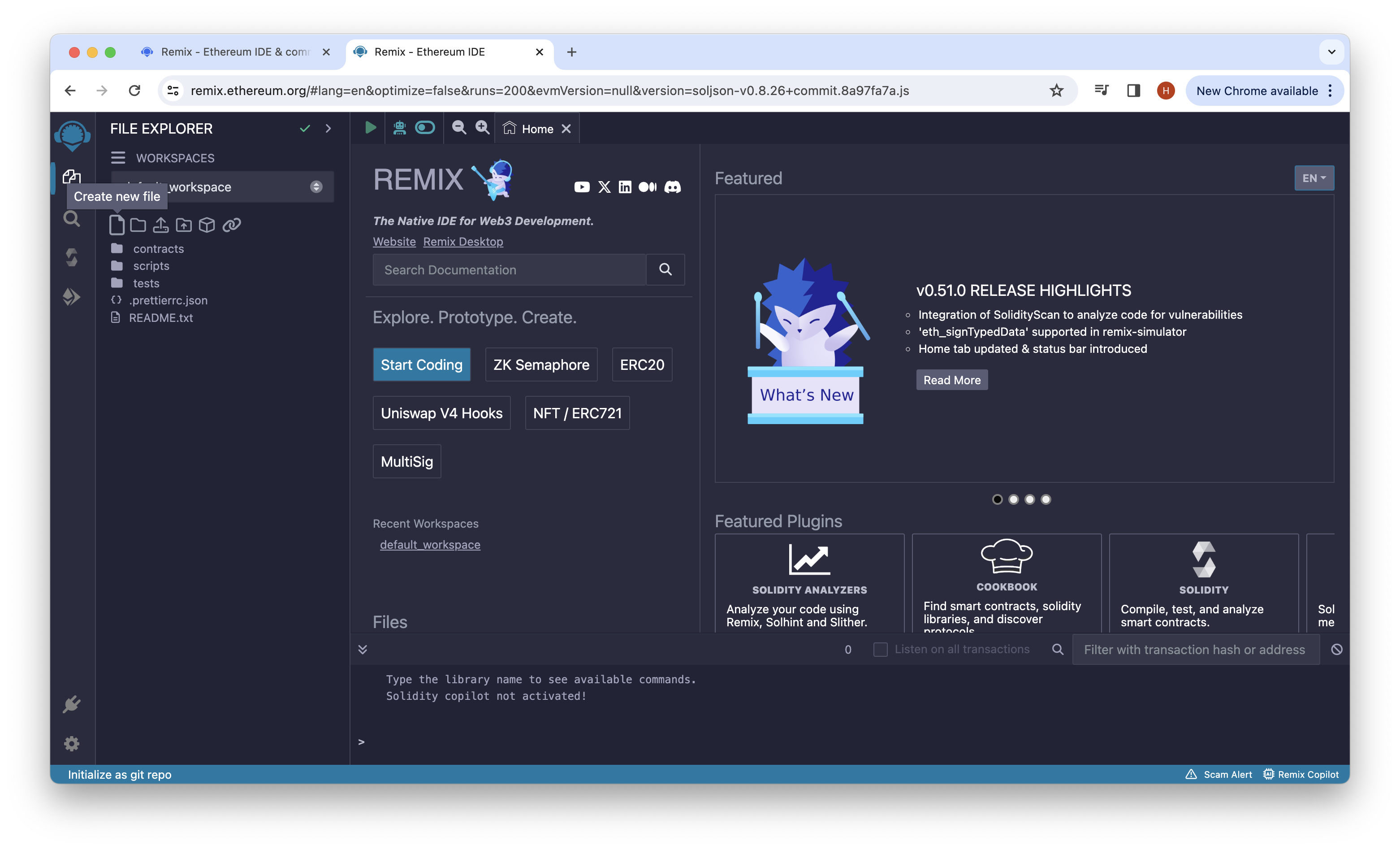The width and height of the screenshot is (1400, 850).
Task: Click Read More in release highlights
Action: 952,380
